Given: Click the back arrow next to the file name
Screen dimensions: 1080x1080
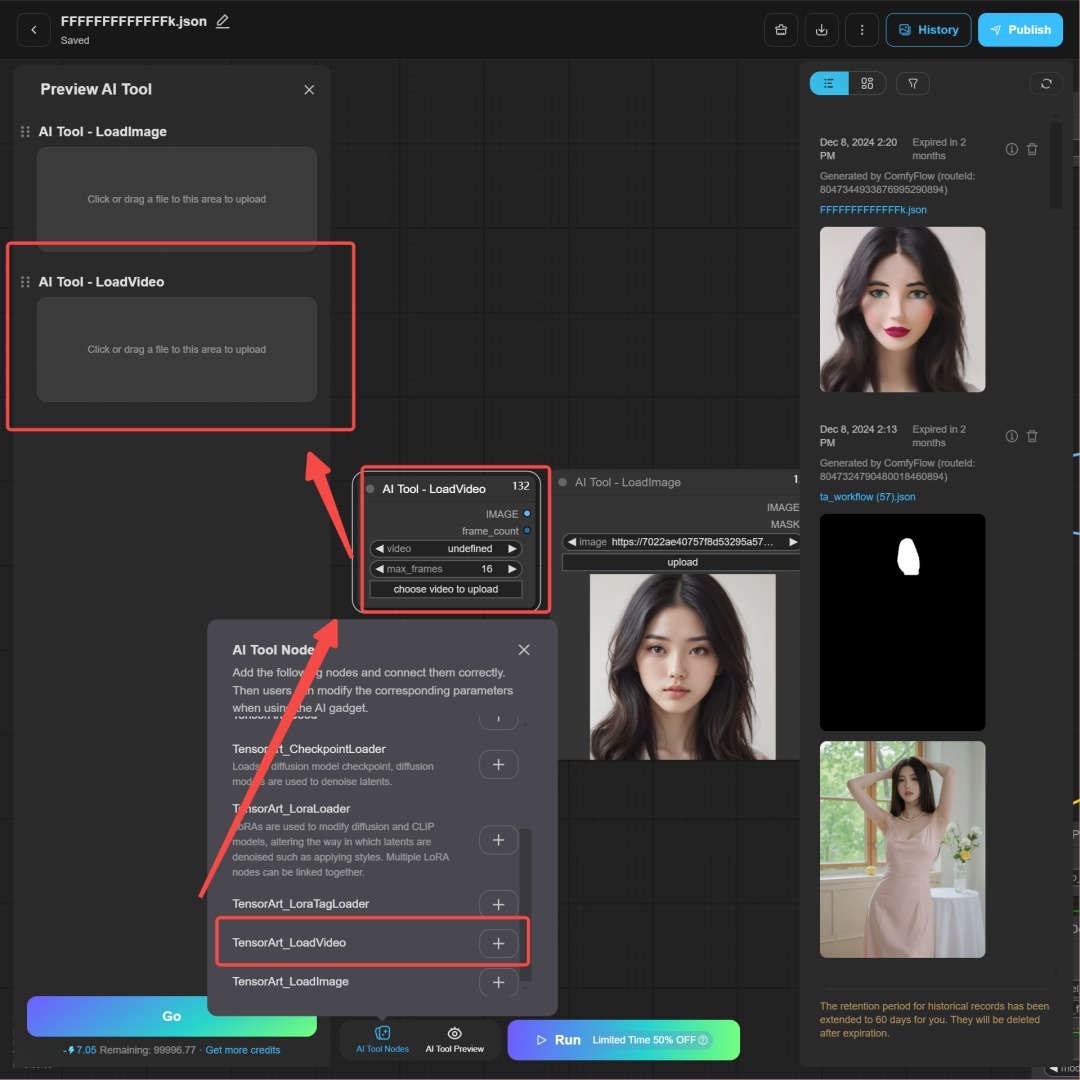Looking at the screenshot, I should click(x=34, y=30).
